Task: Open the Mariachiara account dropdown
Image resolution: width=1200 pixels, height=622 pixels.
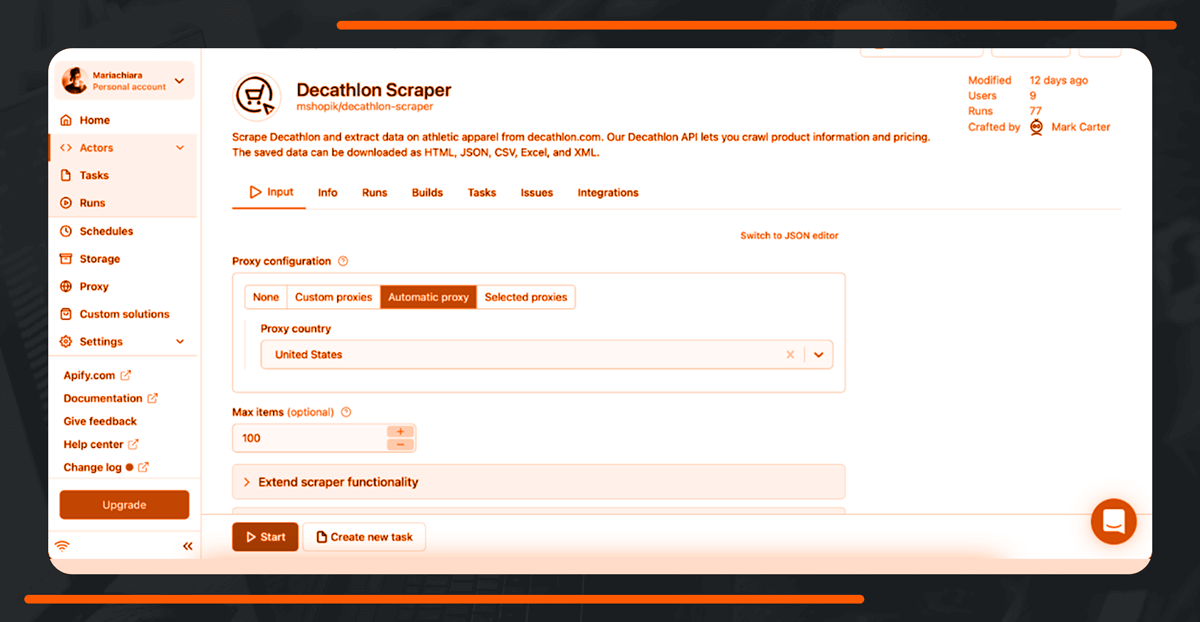Action: click(x=179, y=81)
